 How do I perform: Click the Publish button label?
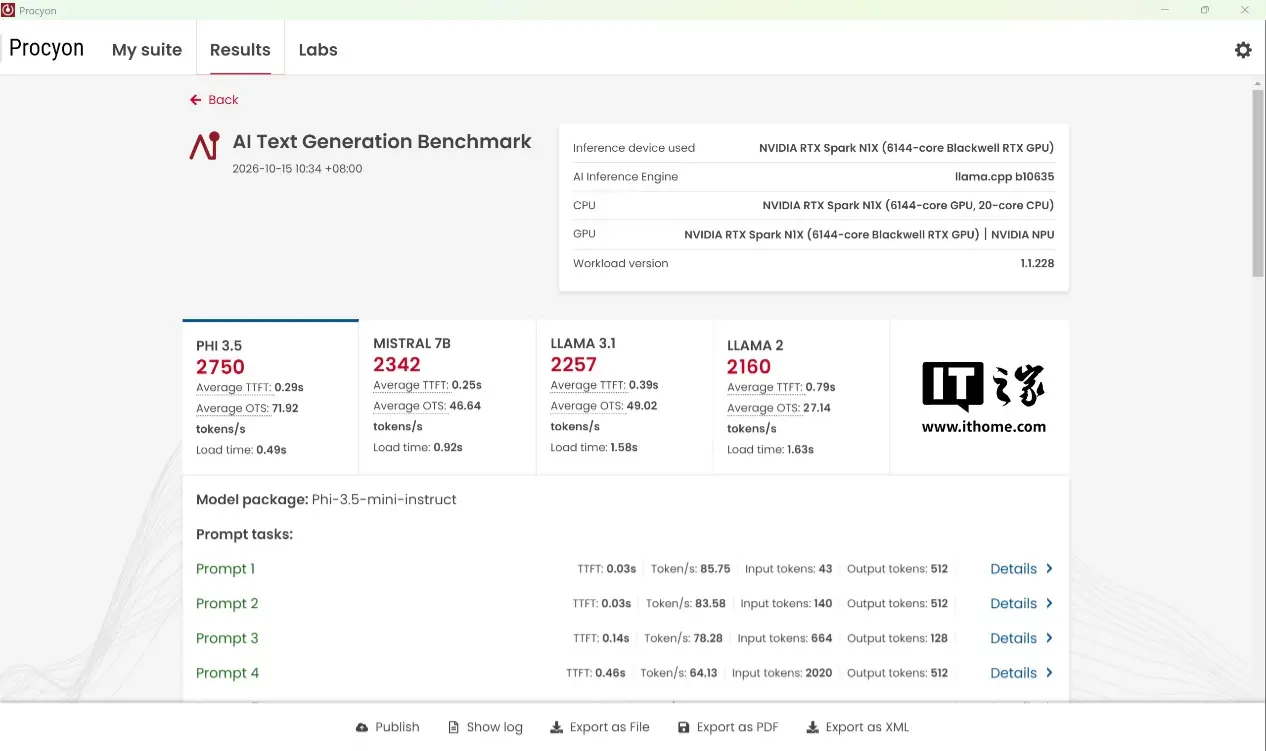coord(397,728)
